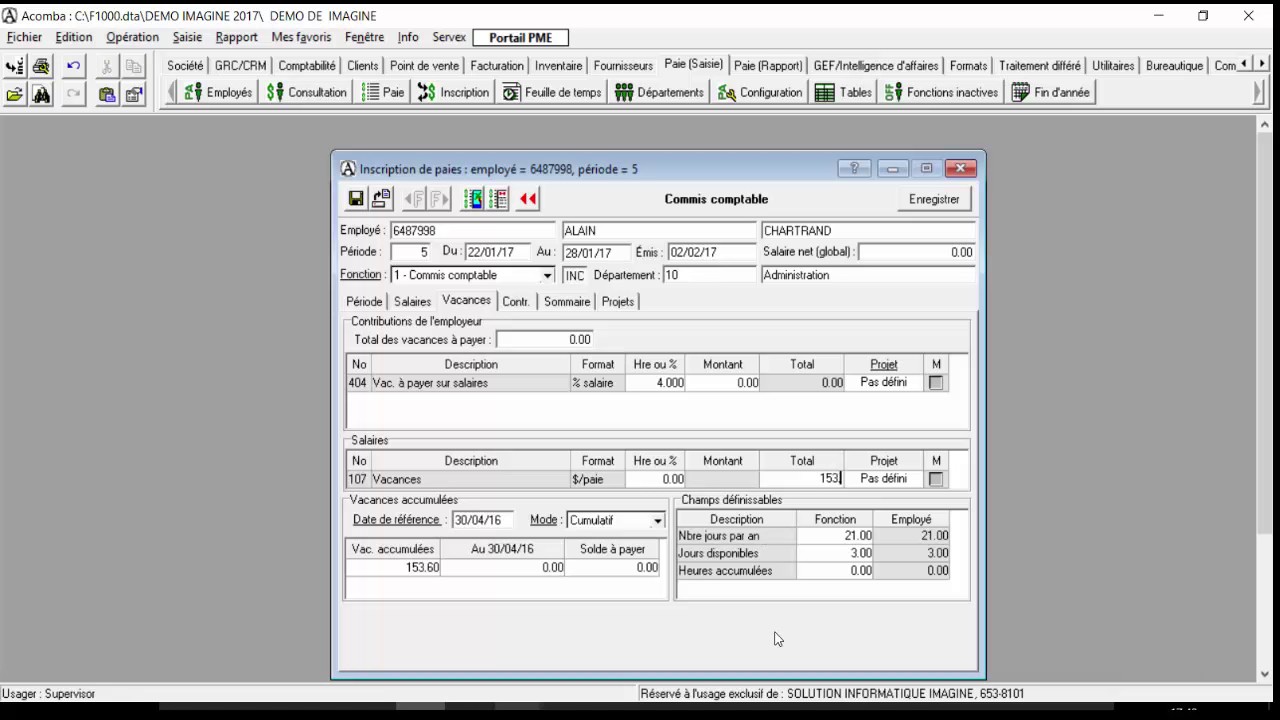The image size is (1280, 720).
Task: Open Tables toolbar item
Action: pyautogui.click(x=843, y=92)
